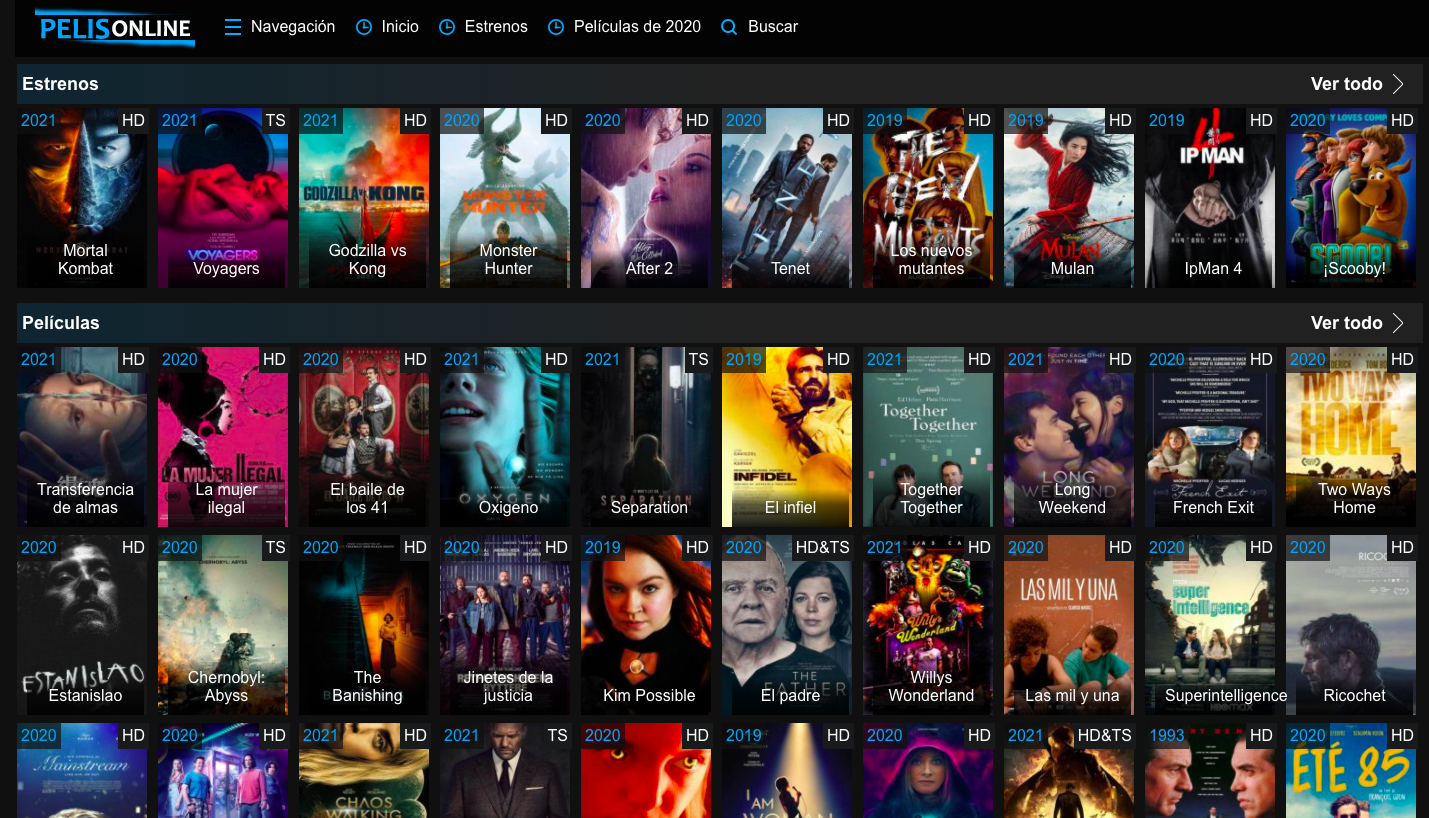Open the IpMan 4 poster
The height and width of the screenshot is (818, 1429).
(1210, 198)
